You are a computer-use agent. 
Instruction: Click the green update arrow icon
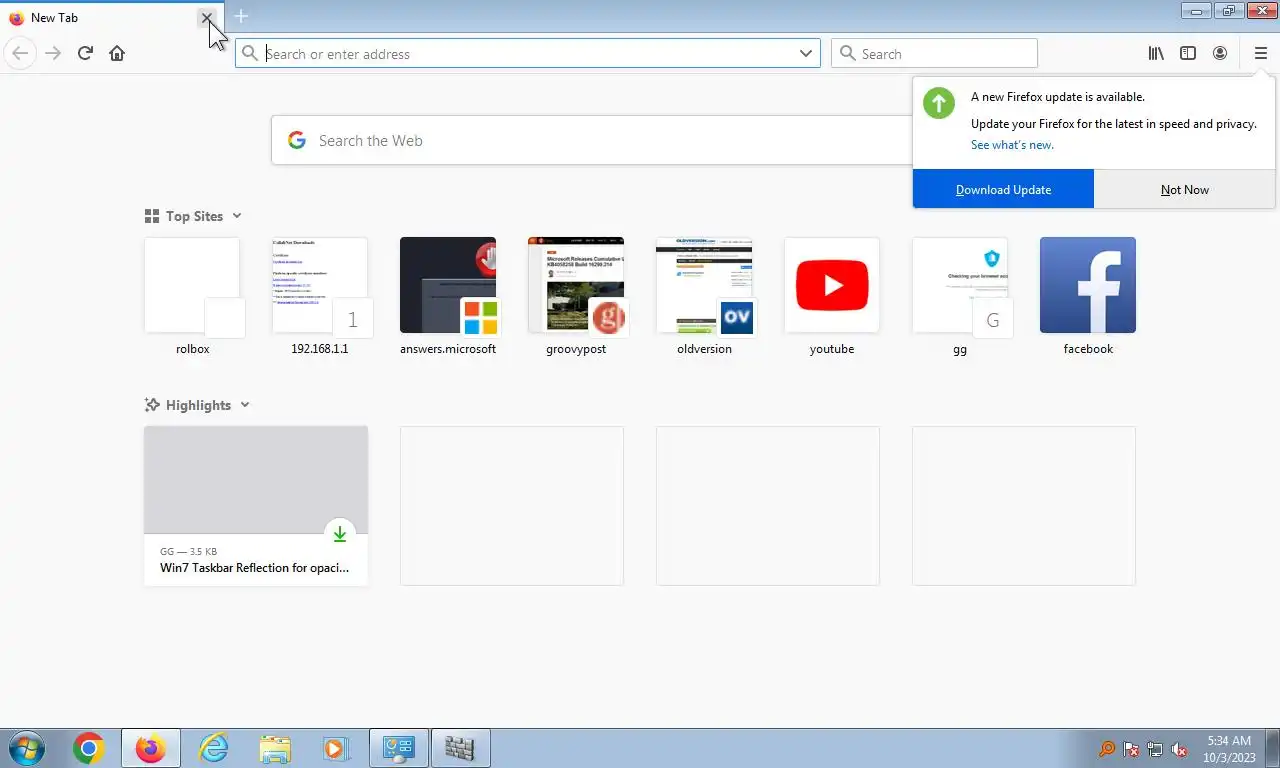point(939,103)
